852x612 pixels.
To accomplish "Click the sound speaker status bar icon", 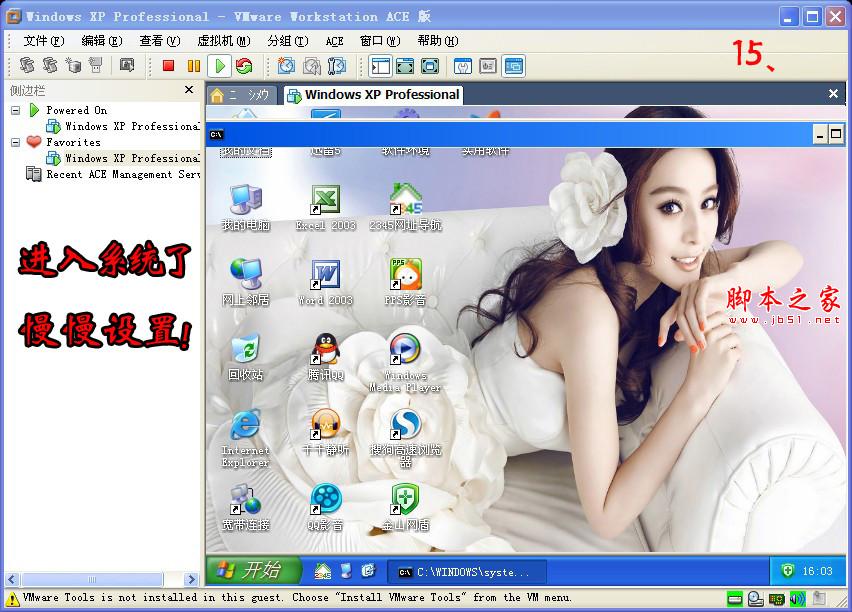I will pos(797,599).
